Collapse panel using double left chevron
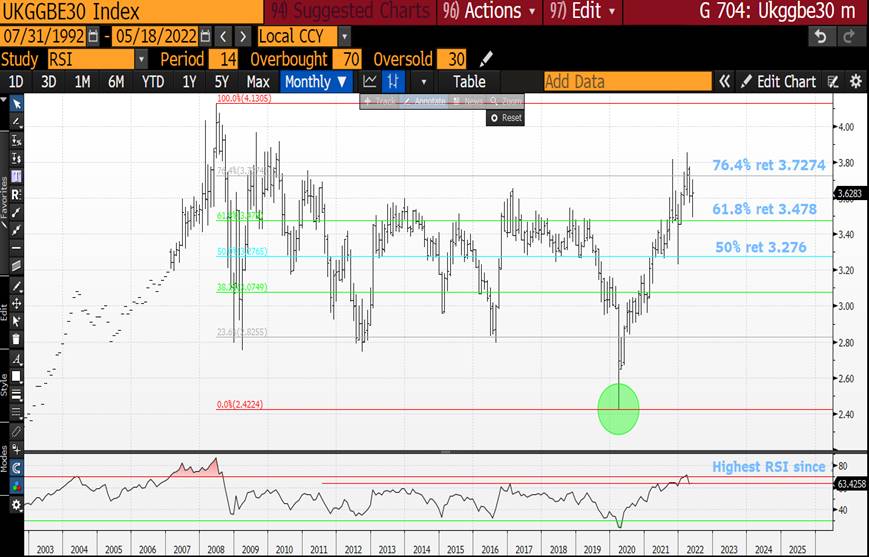869x557 pixels. 724,82
